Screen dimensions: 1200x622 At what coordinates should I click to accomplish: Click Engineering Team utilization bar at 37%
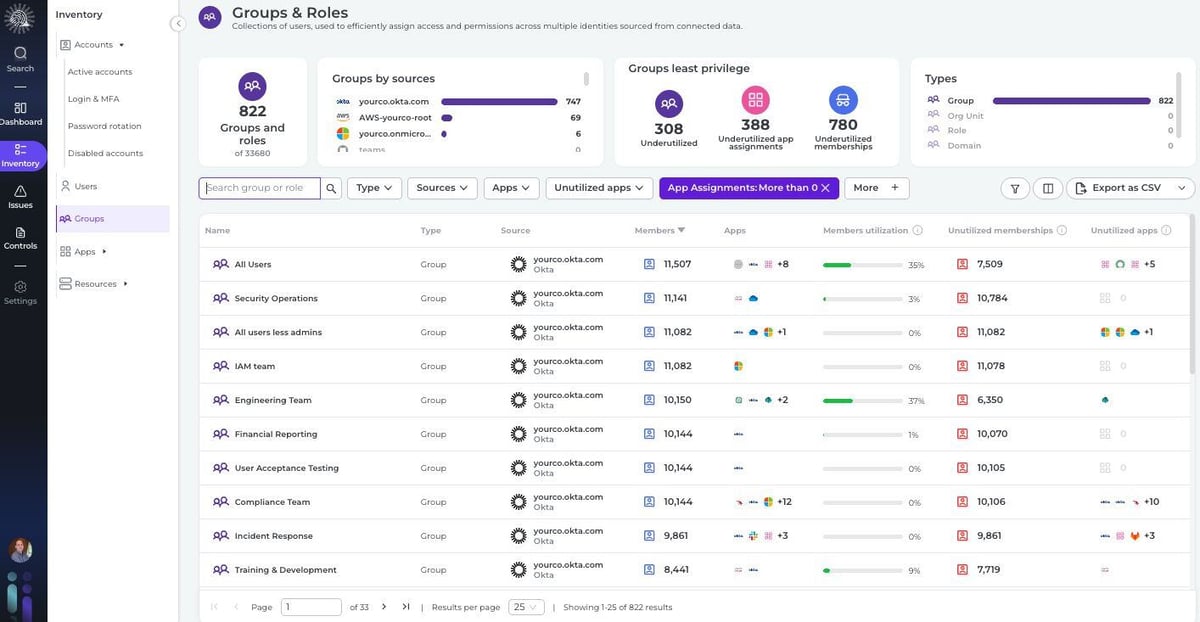tap(862, 401)
